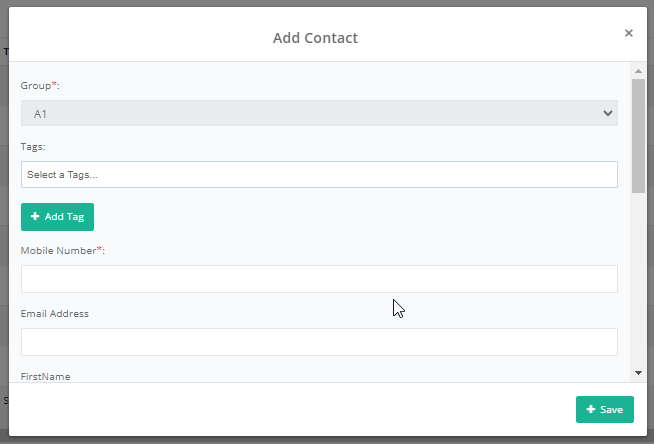Click the Add Contact dialog title

315,38
